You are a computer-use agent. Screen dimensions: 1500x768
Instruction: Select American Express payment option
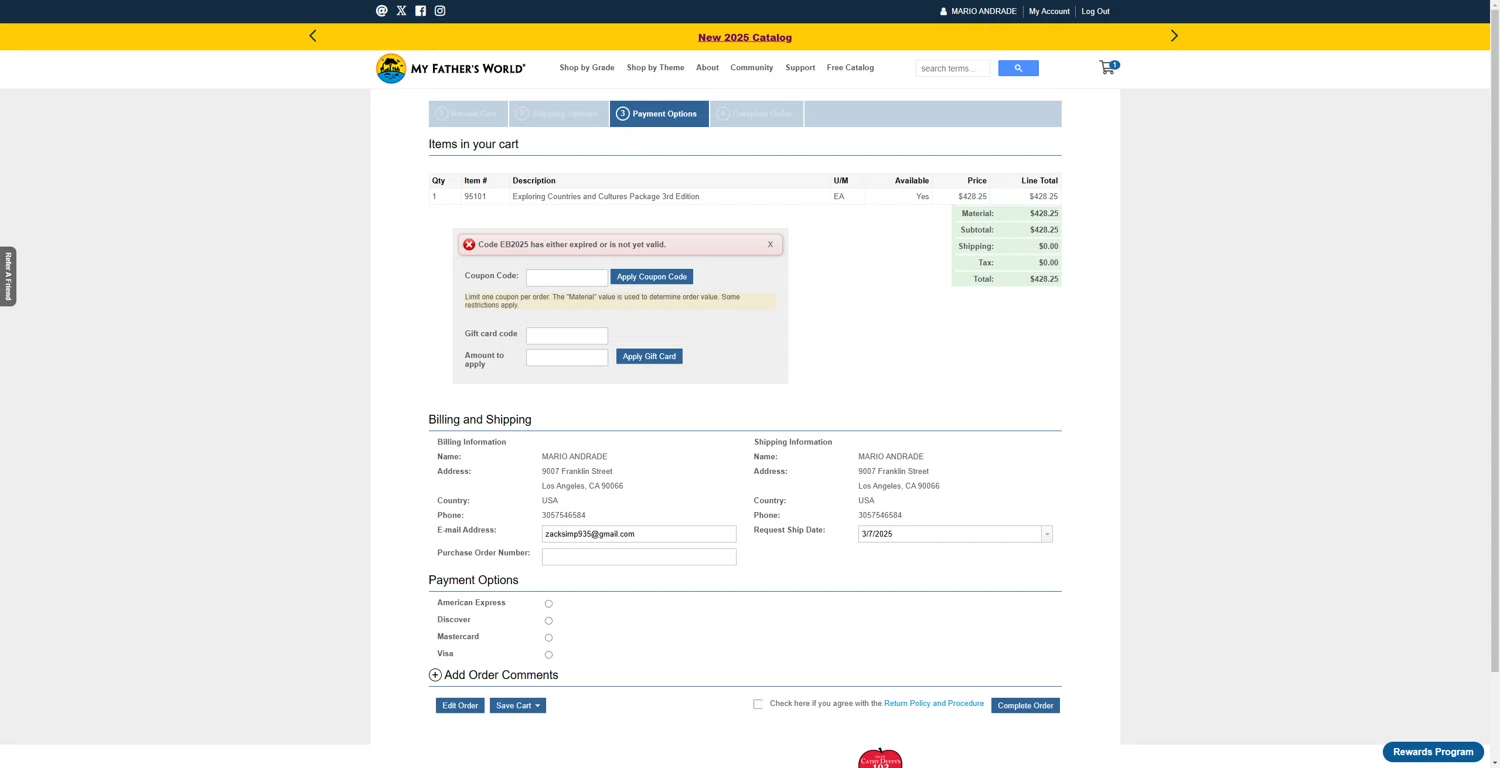(548, 604)
